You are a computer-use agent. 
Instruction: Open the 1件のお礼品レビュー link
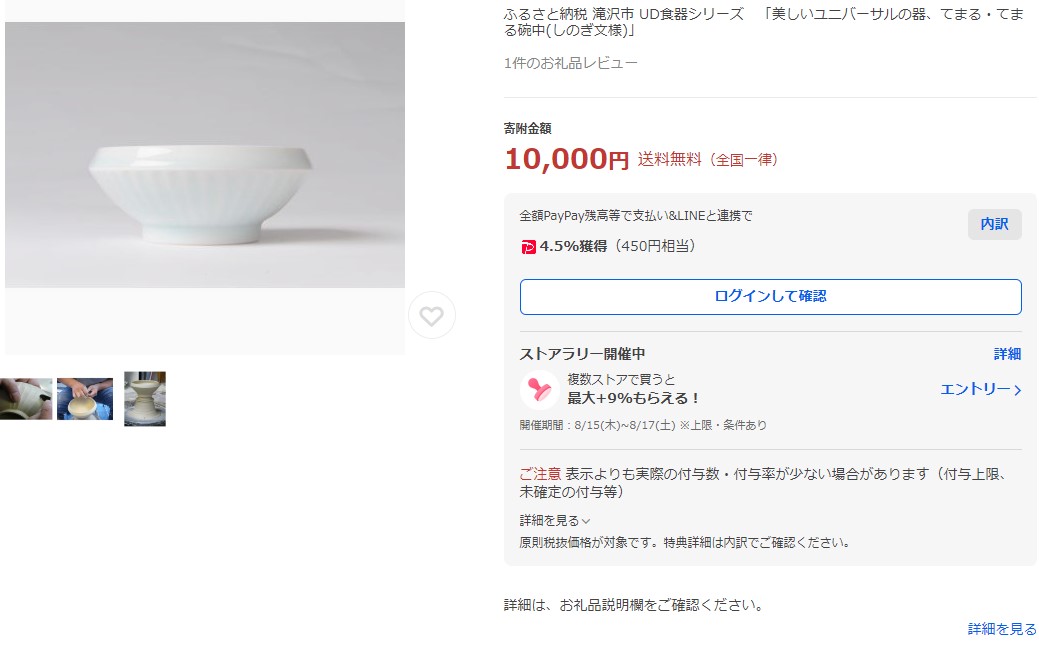[571, 63]
